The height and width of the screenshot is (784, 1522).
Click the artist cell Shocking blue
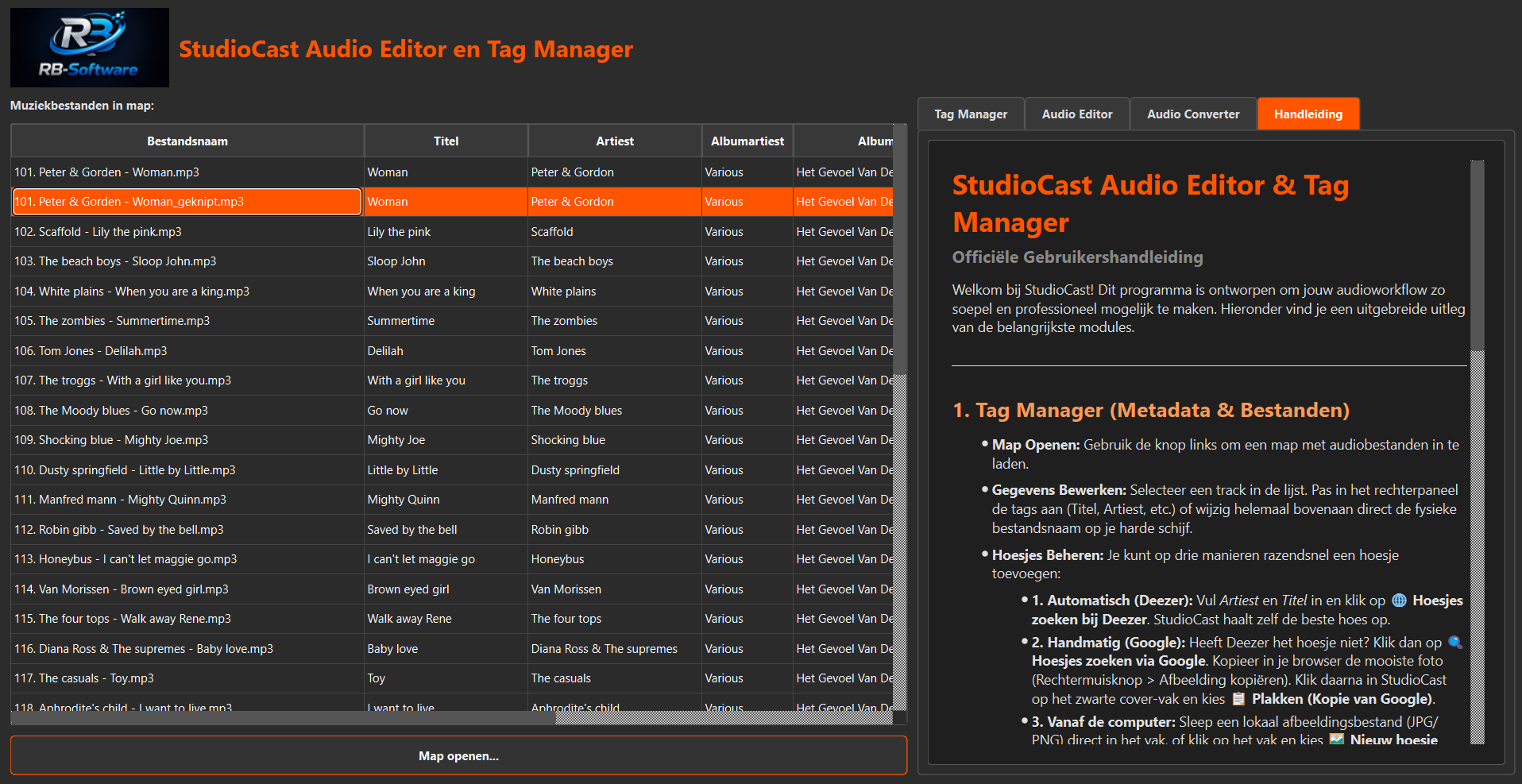615,440
